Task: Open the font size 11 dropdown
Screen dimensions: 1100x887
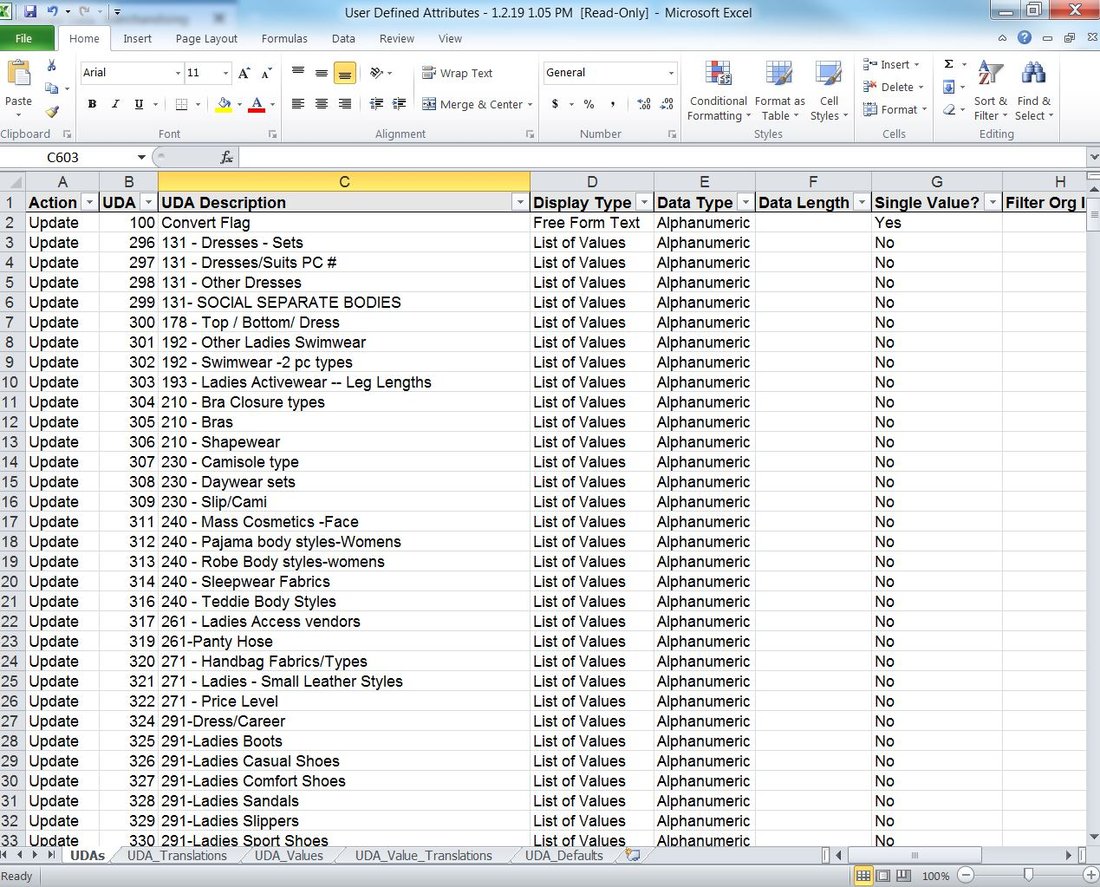Action: click(225, 73)
